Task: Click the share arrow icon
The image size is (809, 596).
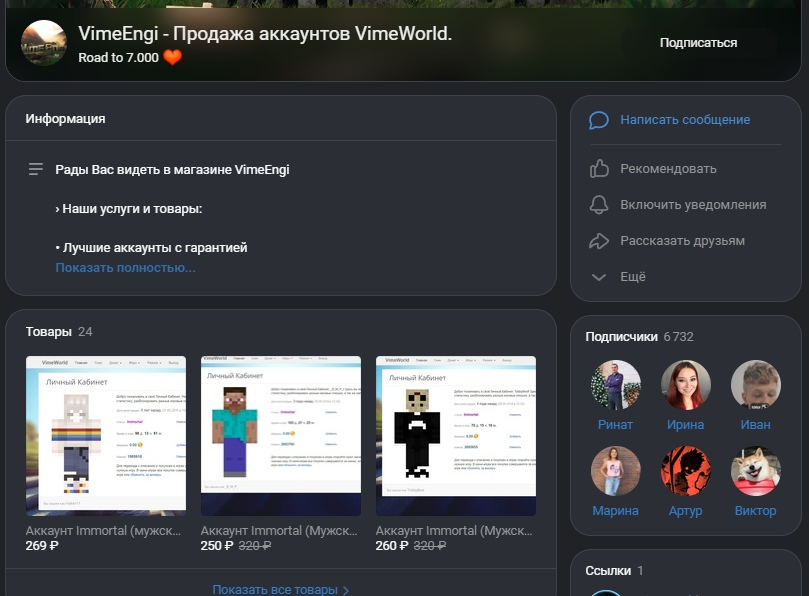Action: coord(599,241)
